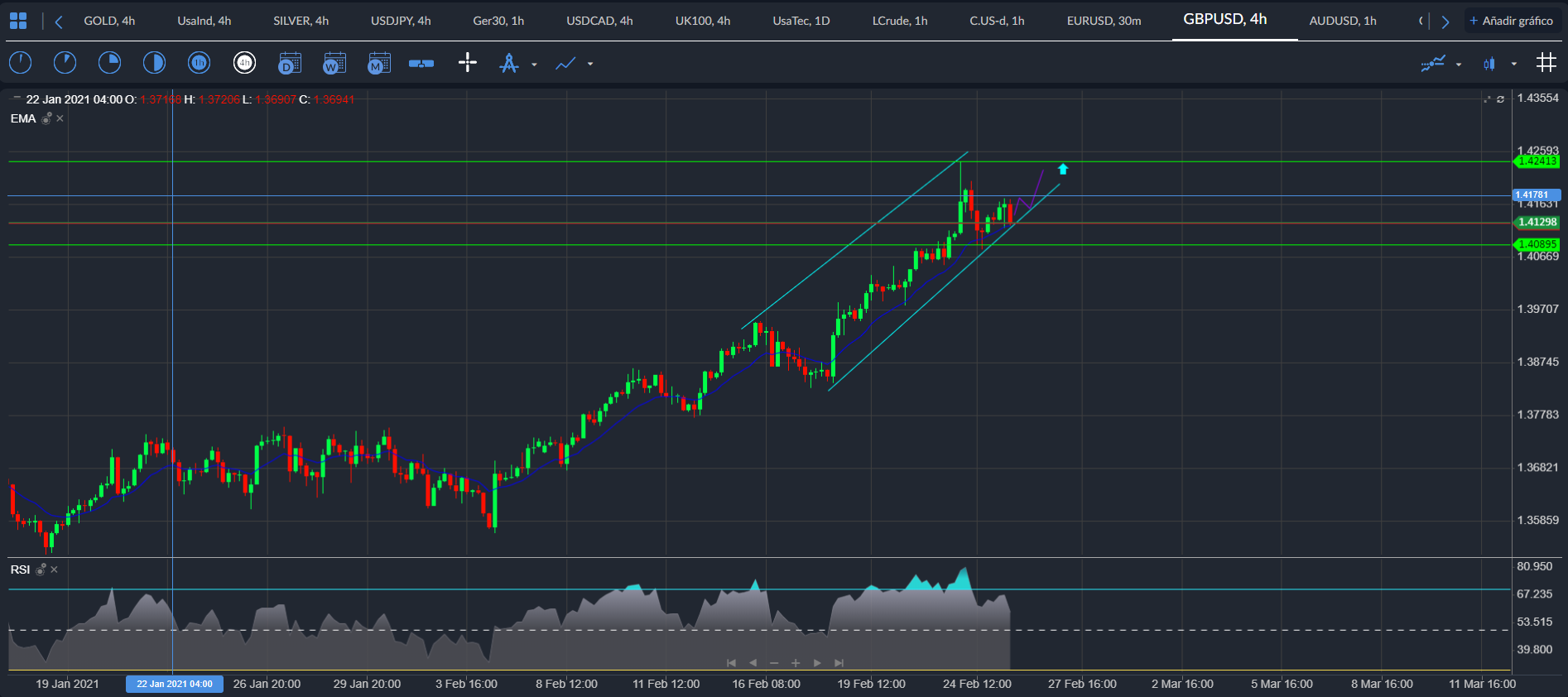Open the USDJPY, 4h chart tab

point(401,21)
